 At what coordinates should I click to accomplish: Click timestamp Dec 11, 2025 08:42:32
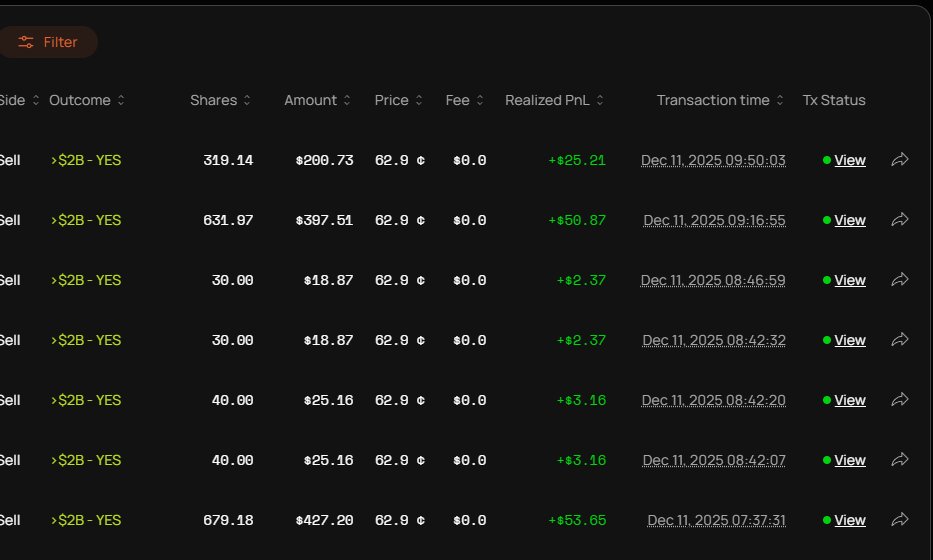[714, 340]
